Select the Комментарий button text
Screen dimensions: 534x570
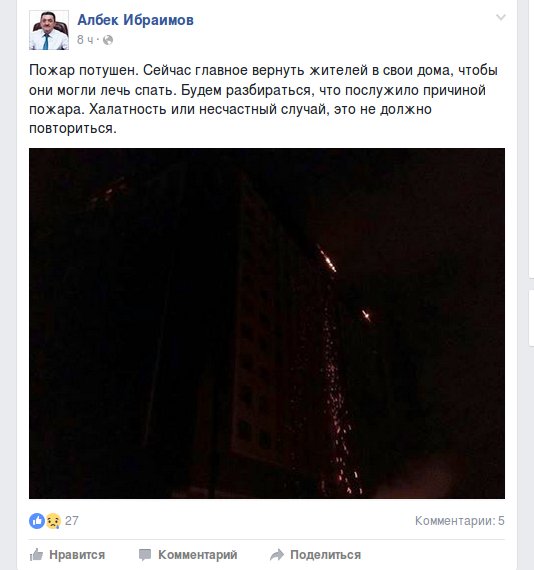tap(197, 555)
